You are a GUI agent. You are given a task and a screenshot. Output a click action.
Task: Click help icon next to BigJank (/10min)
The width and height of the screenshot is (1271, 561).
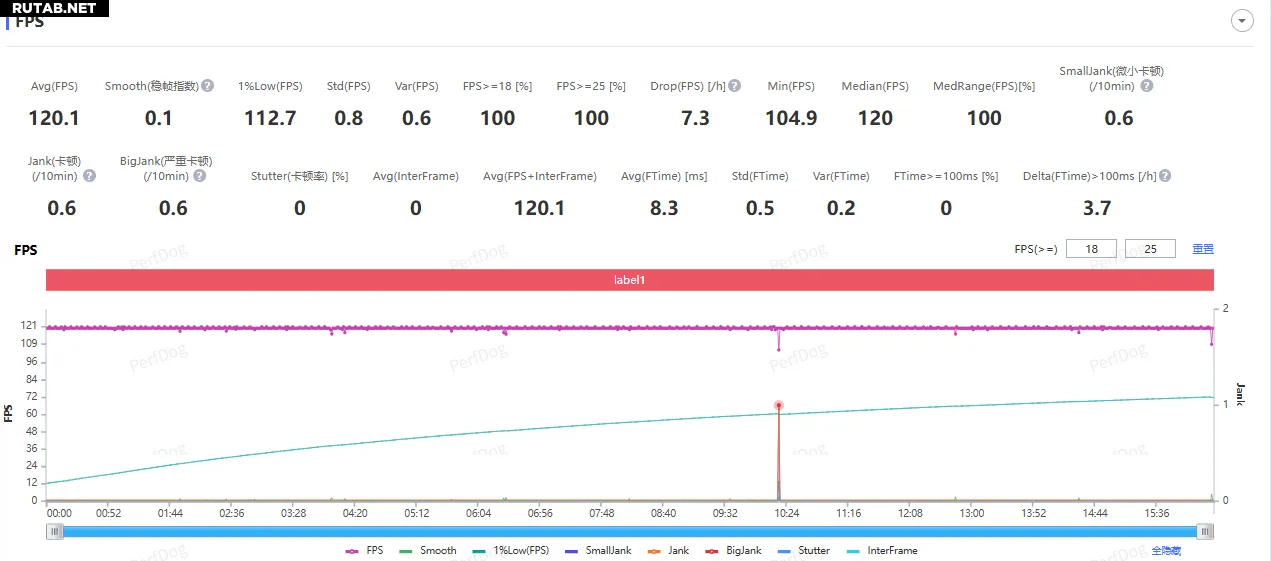coord(200,176)
